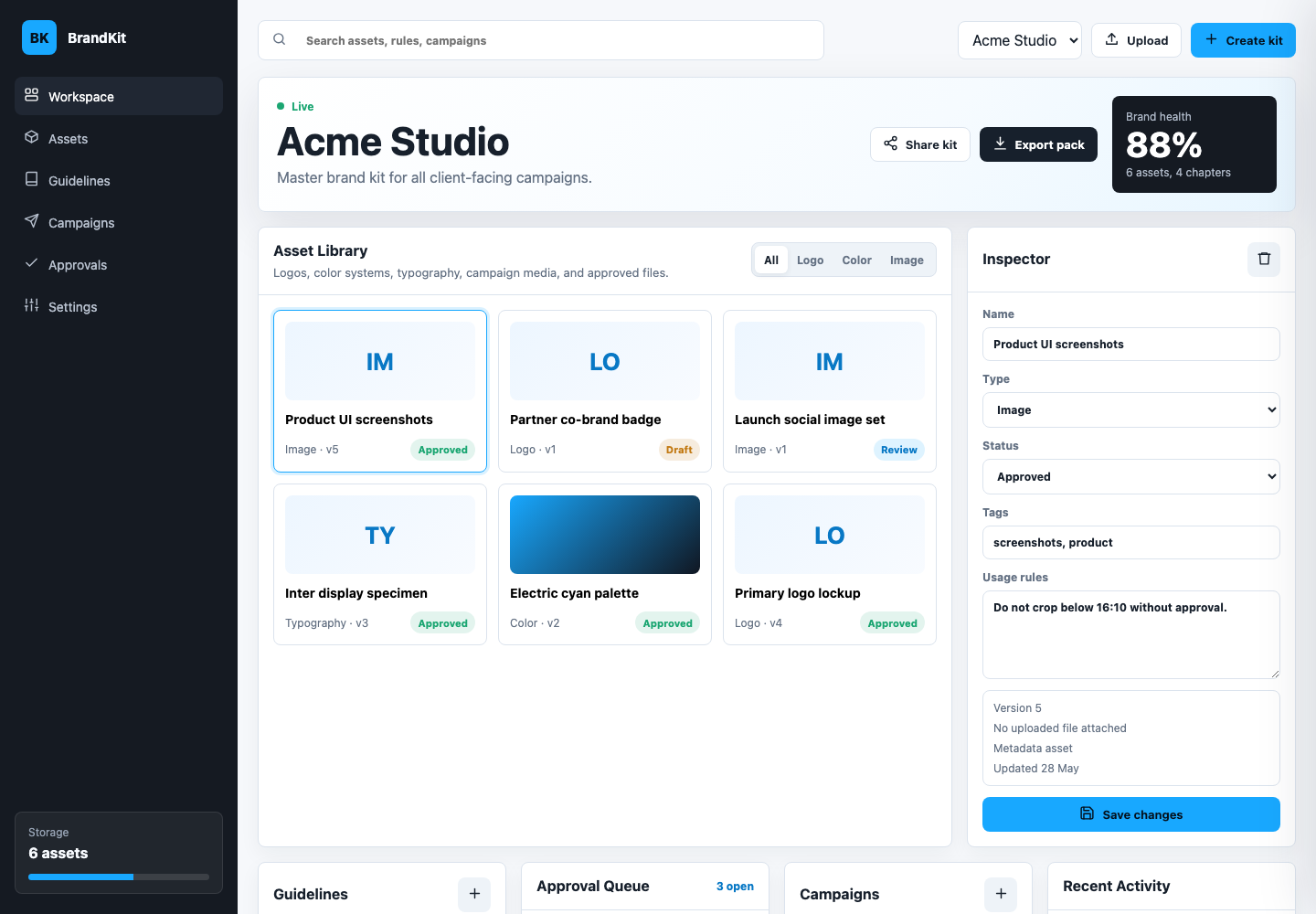Screen dimensions: 1316x914
Task: Click the Share kit button
Action: click(920, 144)
